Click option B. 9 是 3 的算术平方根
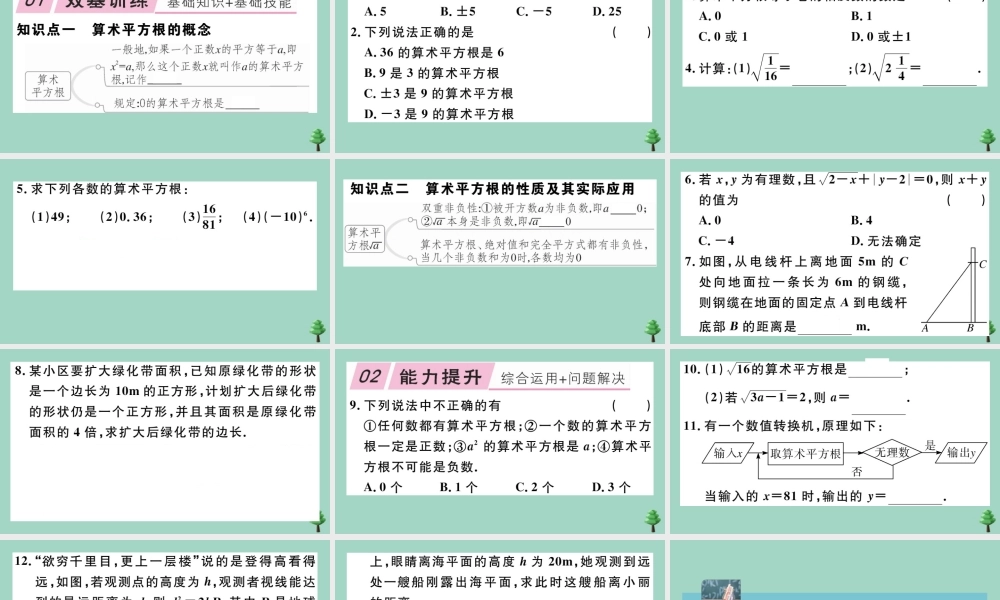Image resolution: width=1000 pixels, height=600 pixels. pos(431,73)
